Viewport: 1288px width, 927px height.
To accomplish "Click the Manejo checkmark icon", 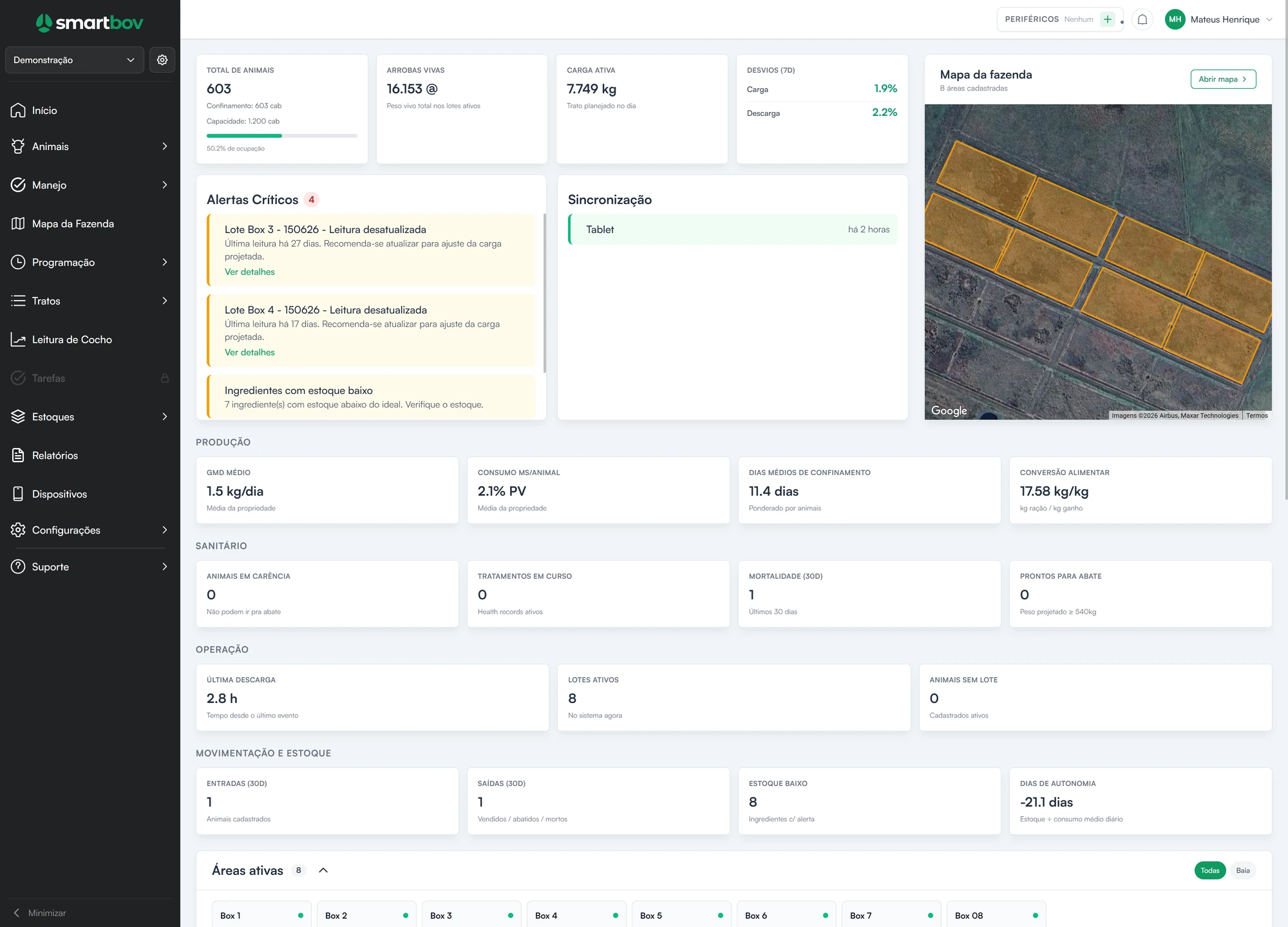I will point(18,185).
